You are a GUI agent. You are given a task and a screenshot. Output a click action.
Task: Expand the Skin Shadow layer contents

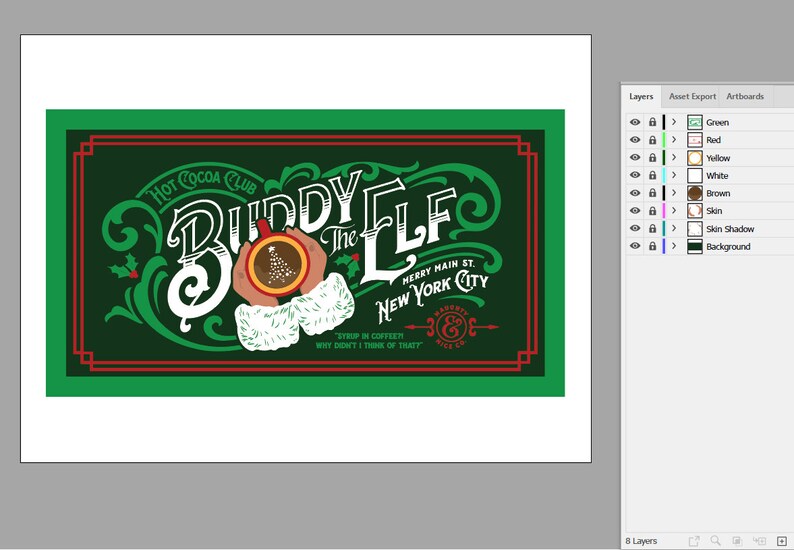tap(674, 228)
